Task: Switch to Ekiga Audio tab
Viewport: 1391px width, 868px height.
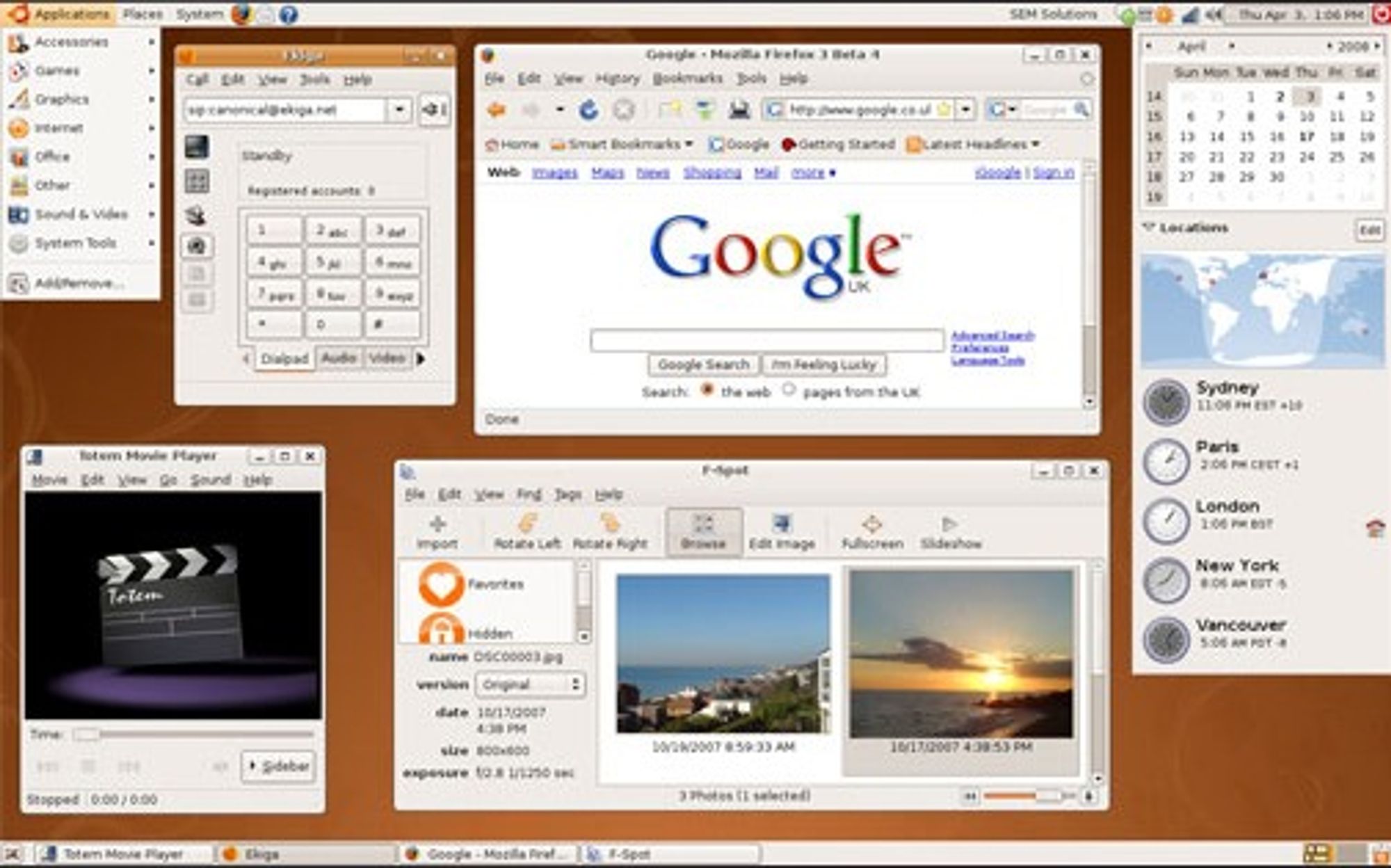Action: [339, 358]
